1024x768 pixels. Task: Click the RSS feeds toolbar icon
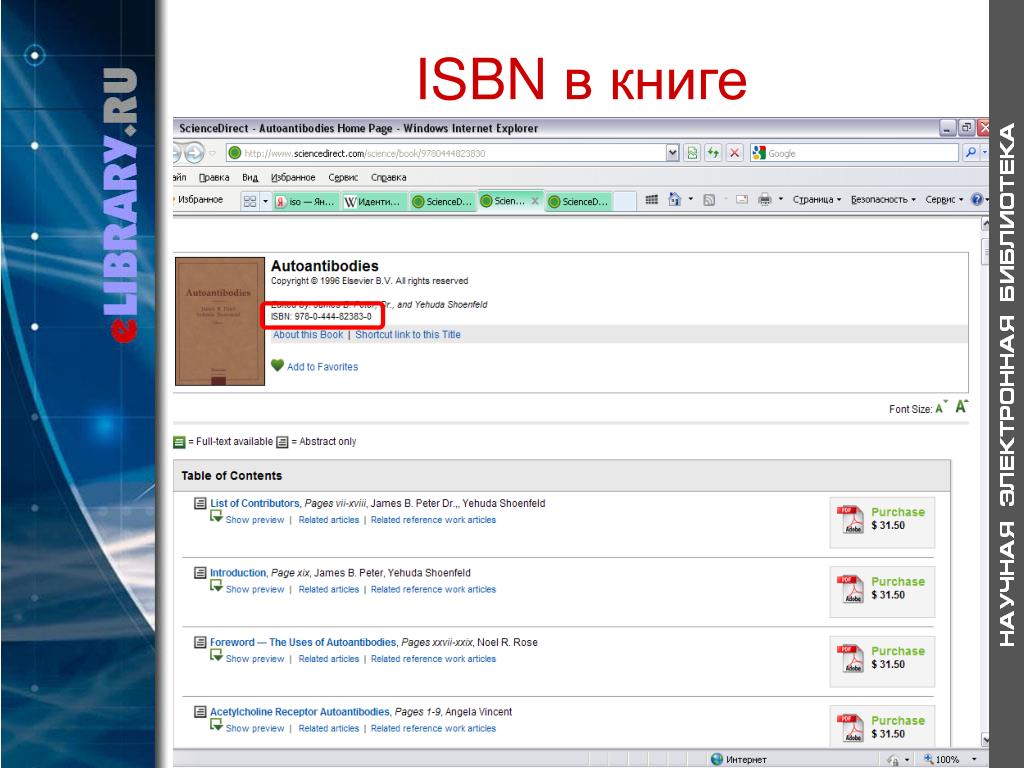click(x=709, y=200)
